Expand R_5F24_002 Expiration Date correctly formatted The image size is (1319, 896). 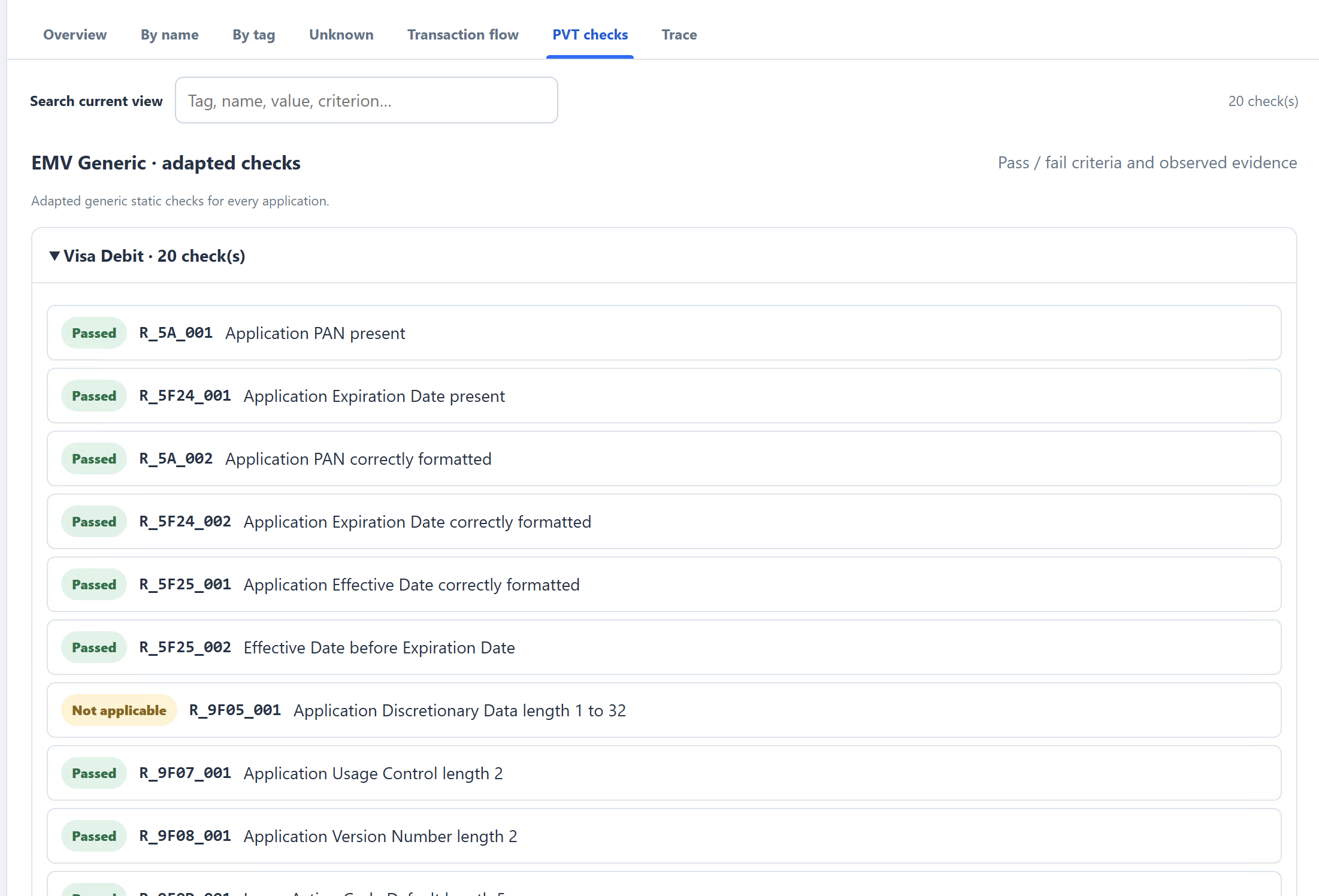pyautogui.click(x=664, y=522)
